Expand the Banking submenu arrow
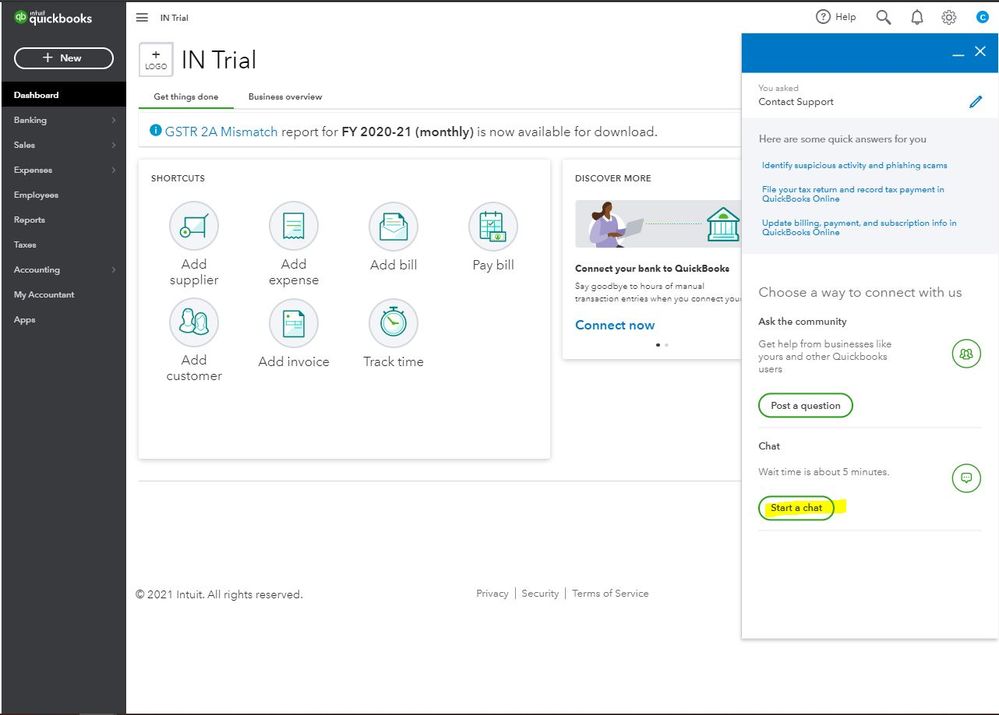 [113, 120]
